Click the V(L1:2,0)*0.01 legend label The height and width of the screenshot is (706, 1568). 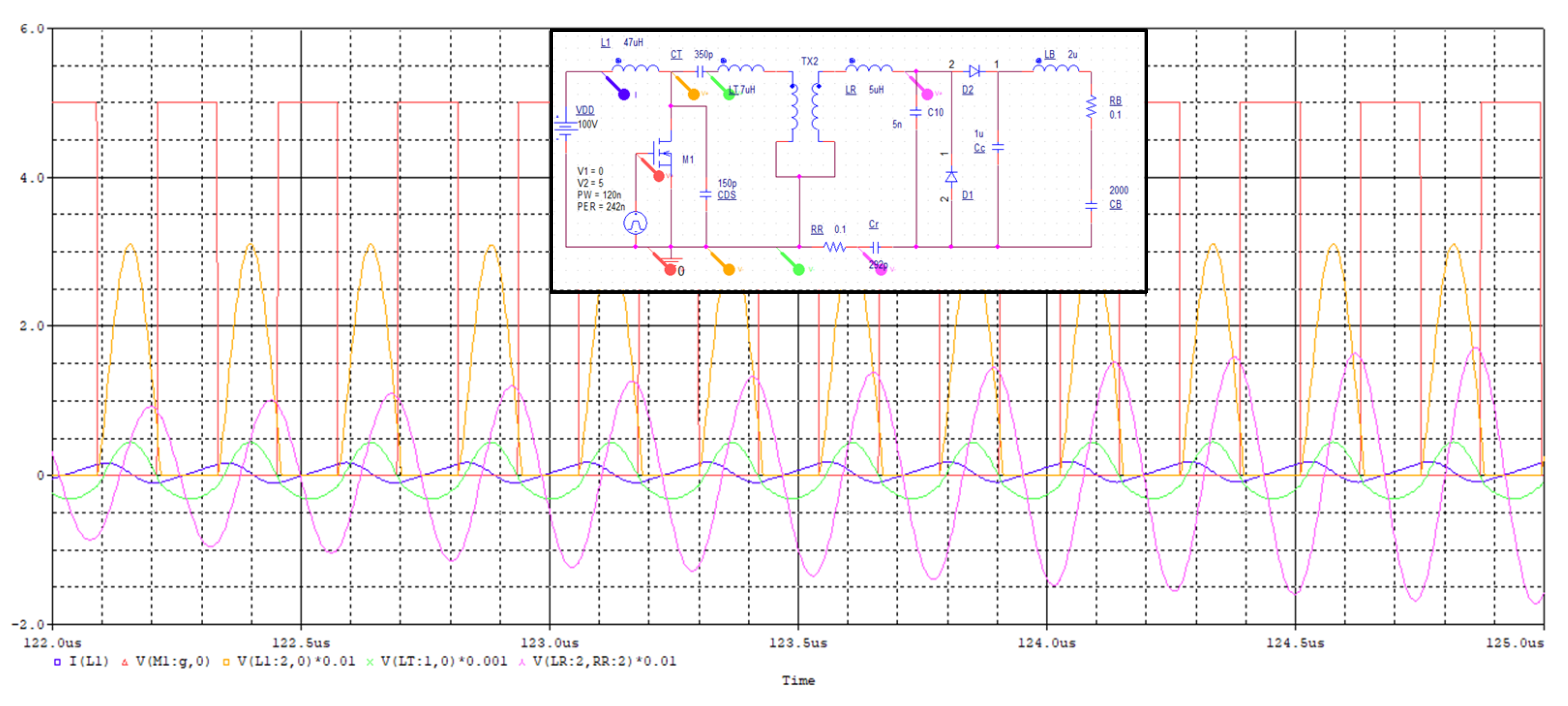(296, 661)
